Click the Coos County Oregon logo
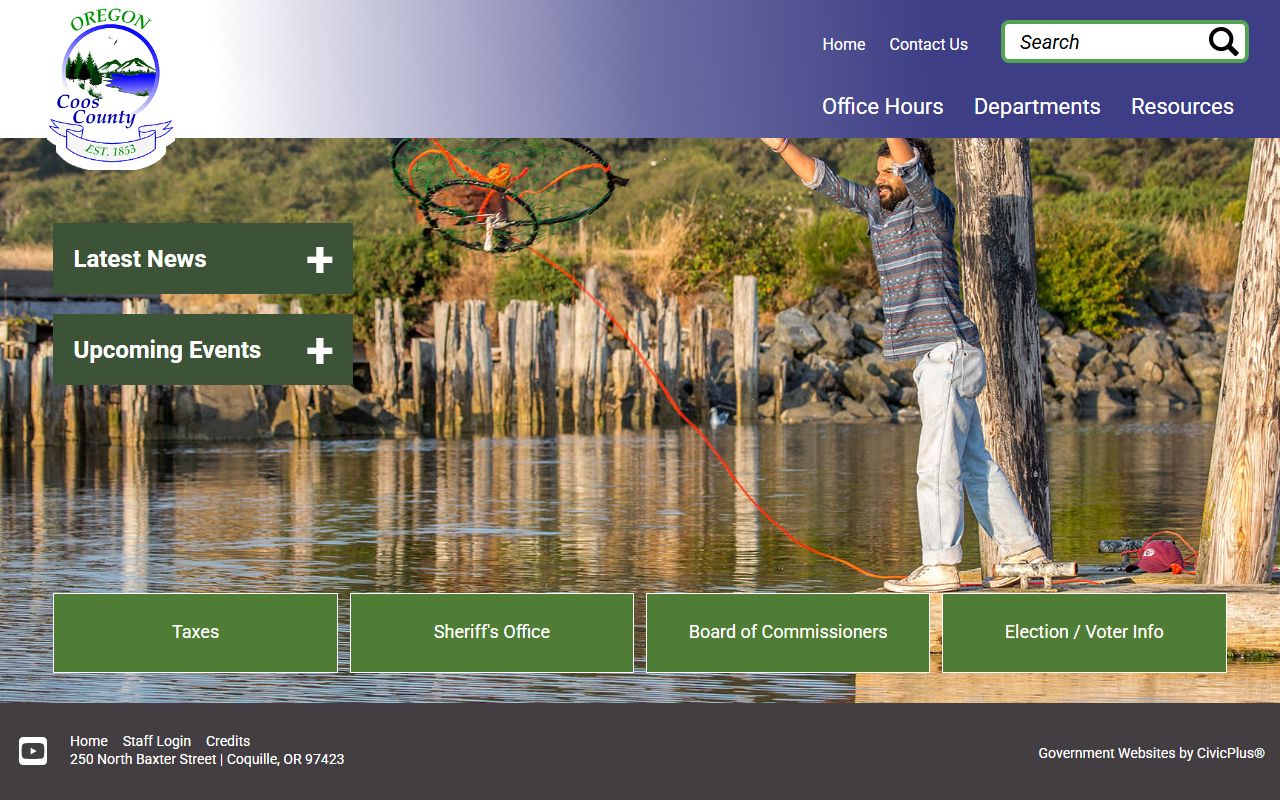Viewport: 1280px width, 800px height. coord(110,88)
